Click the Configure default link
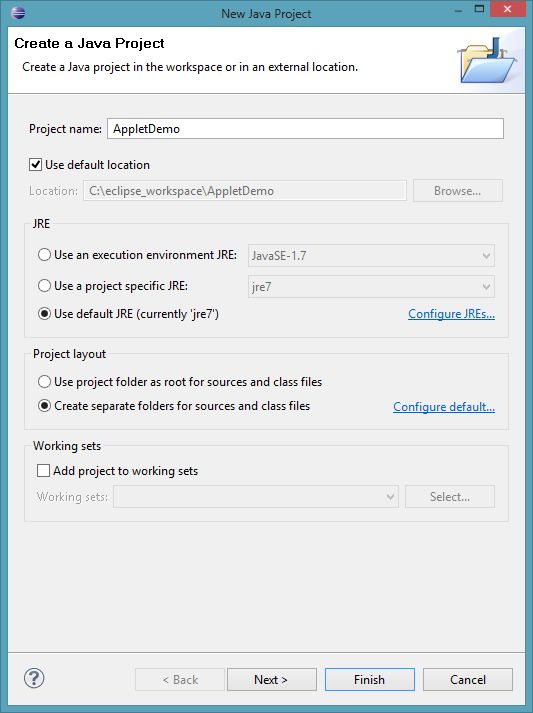 tap(444, 407)
